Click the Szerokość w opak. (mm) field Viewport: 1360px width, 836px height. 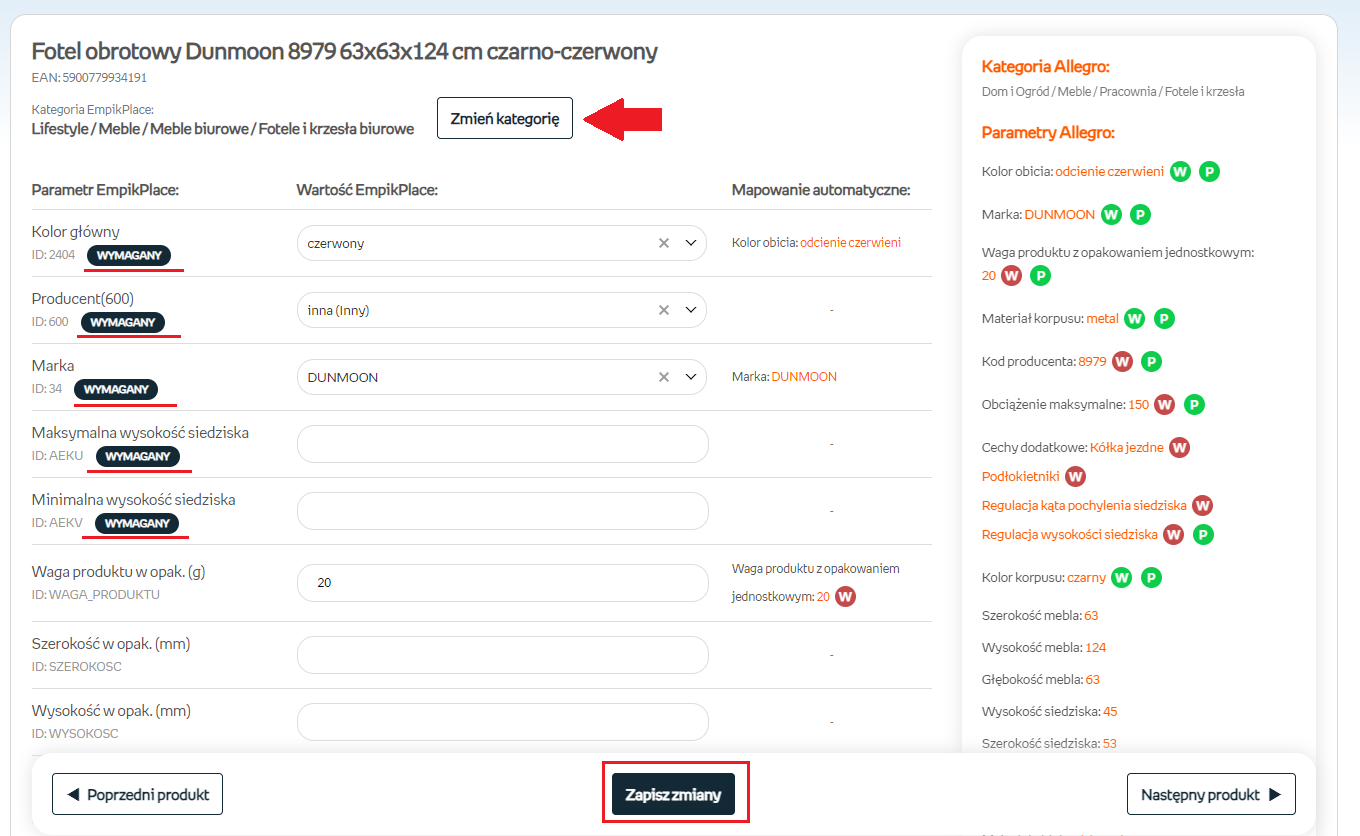point(502,655)
